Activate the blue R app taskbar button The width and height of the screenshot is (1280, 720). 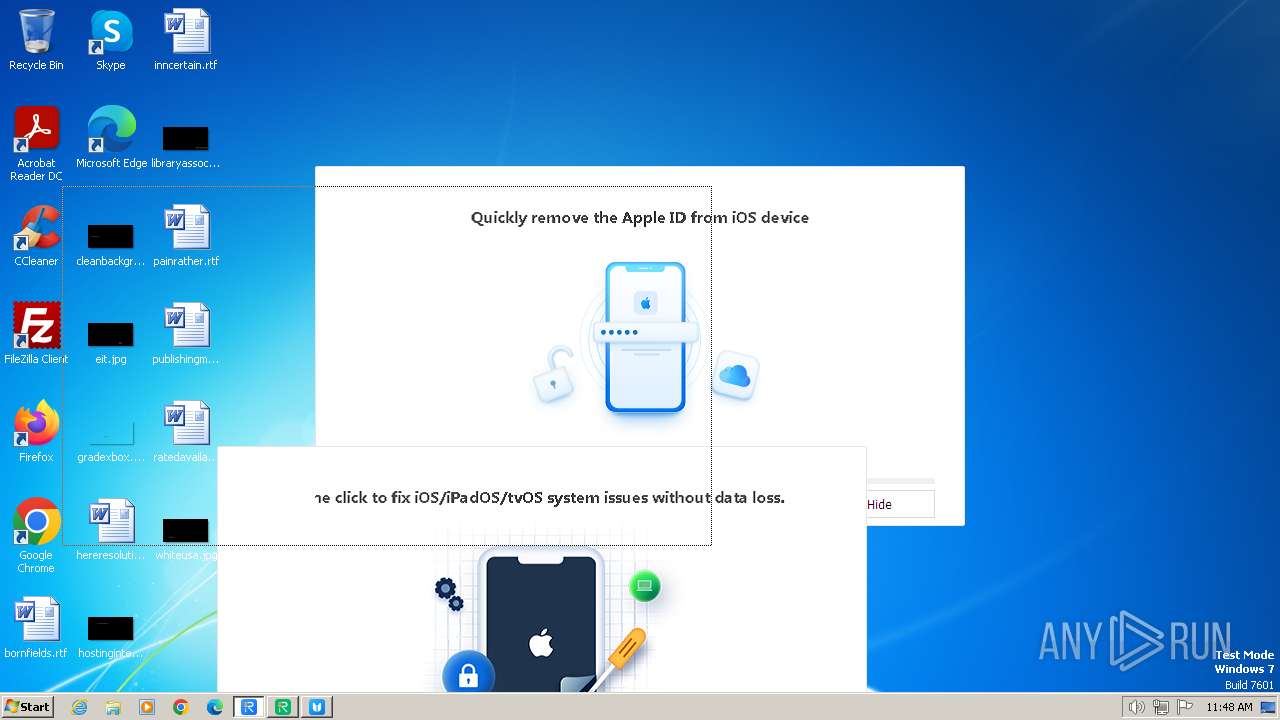click(x=249, y=707)
